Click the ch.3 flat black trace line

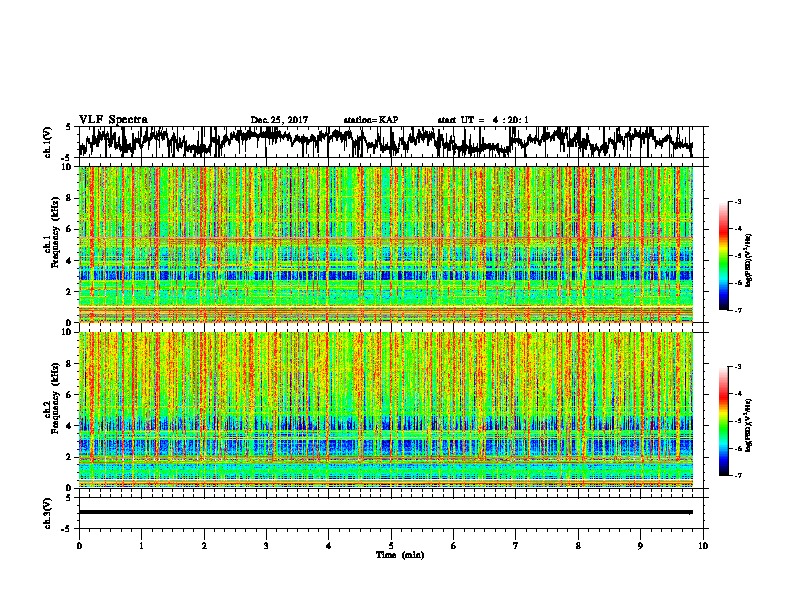click(x=385, y=512)
